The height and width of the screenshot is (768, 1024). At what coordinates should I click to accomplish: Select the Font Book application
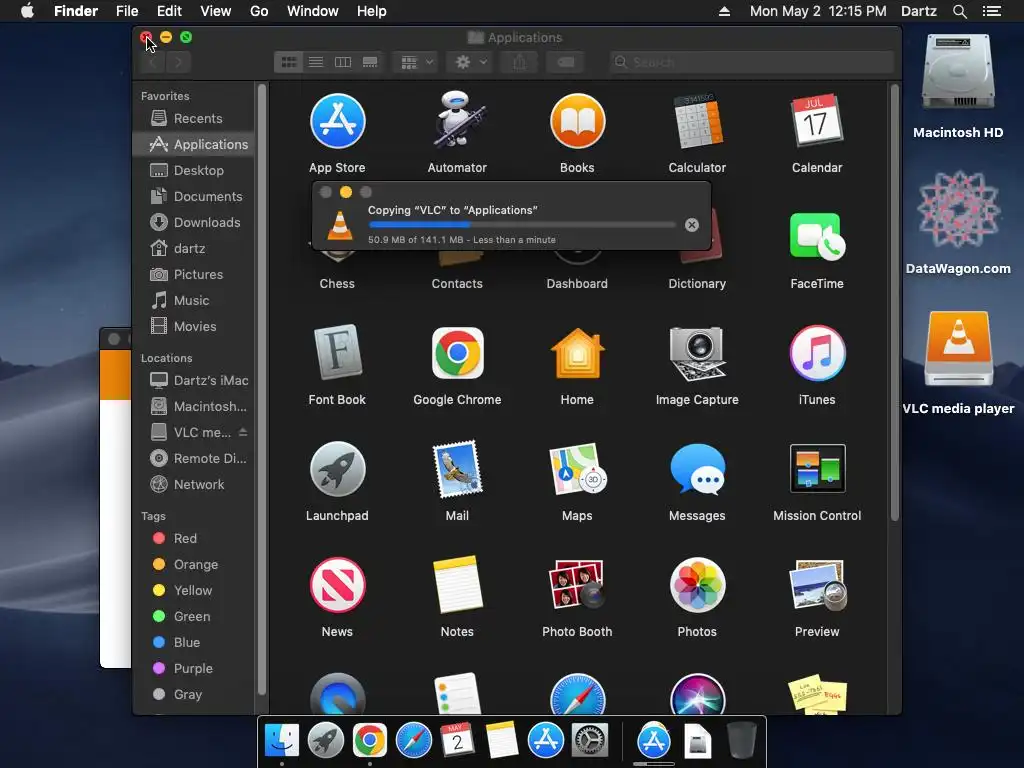[x=337, y=353]
